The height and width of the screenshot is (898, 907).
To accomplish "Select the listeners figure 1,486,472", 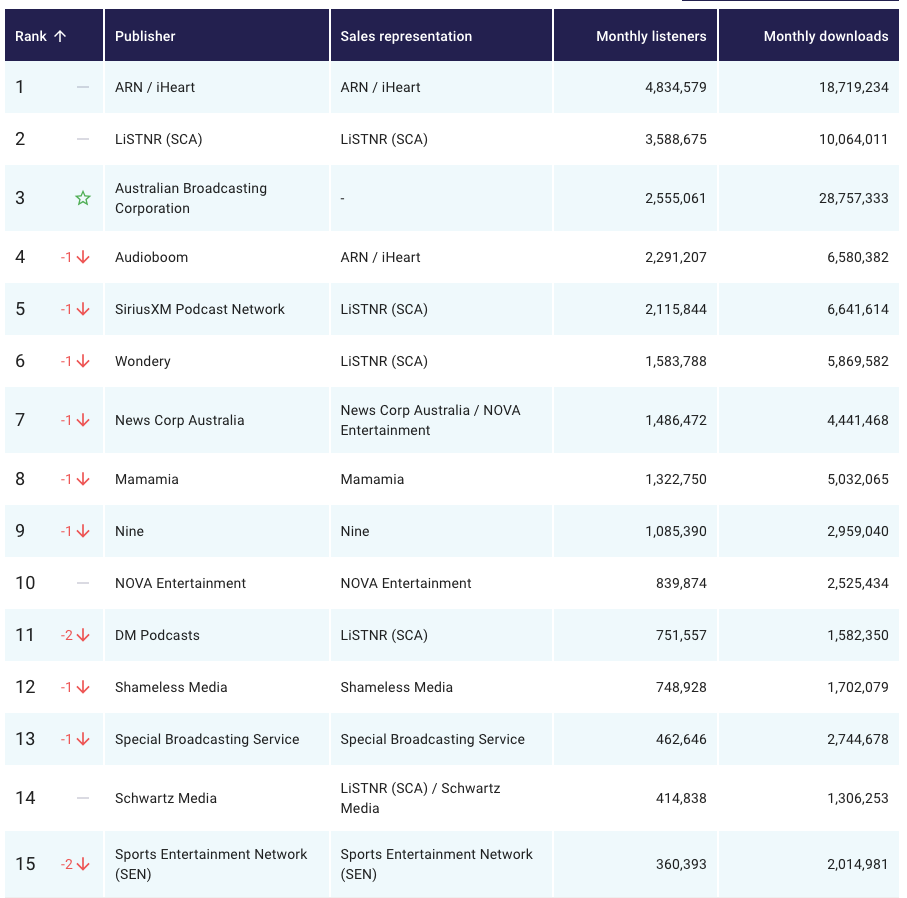I will 676,421.
